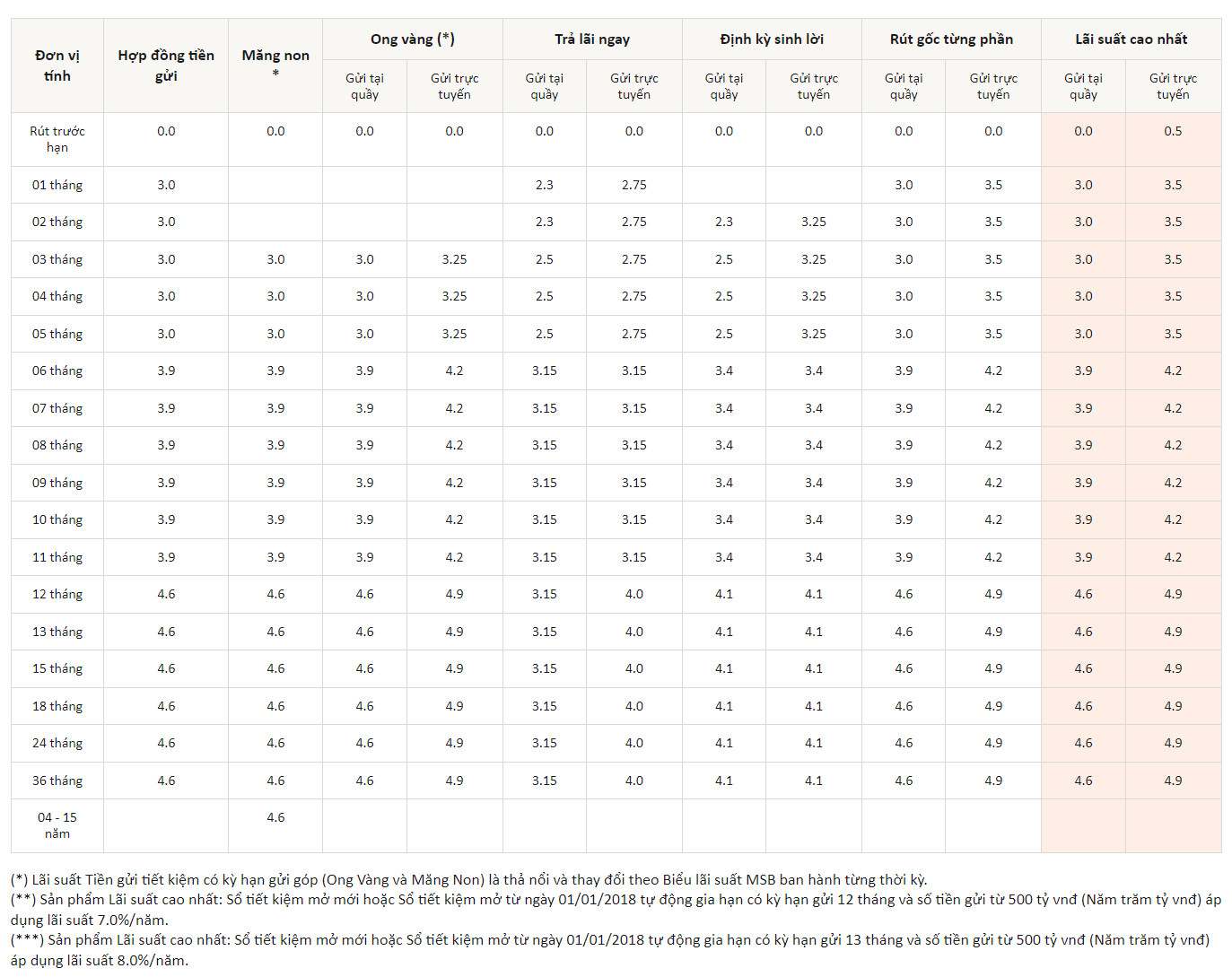Viewport: 1232px width, 977px height.
Task: Click the "Măng non *" column header
Action: coord(275,63)
